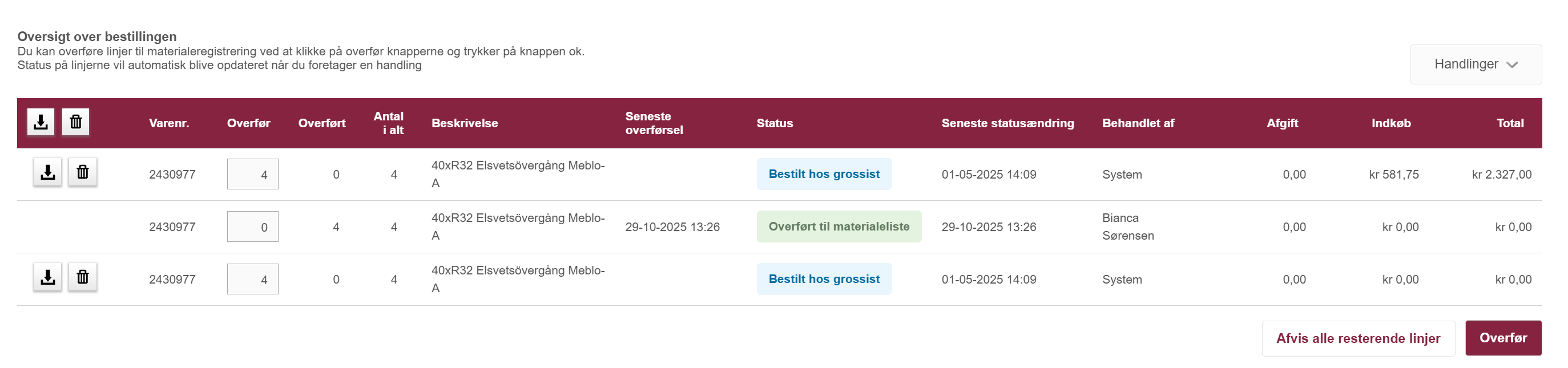1568x368 pixels.
Task: Click the Total column header
Action: click(1510, 123)
